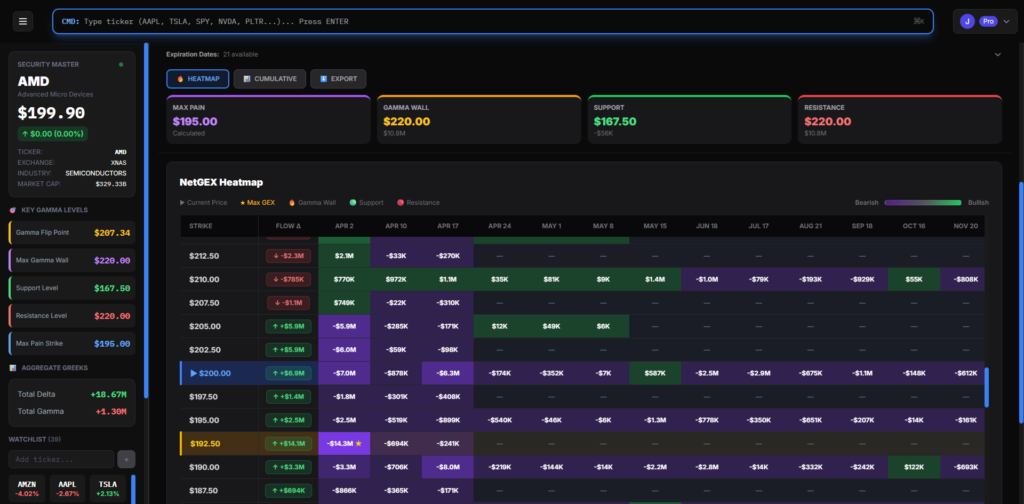Click the red Resistance legend dot
This screenshot has height=504, width=1024.
[x=400, y=202]
